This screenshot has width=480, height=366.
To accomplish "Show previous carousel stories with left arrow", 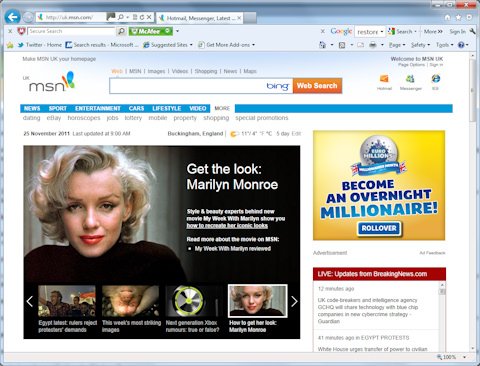I will 30,302.
